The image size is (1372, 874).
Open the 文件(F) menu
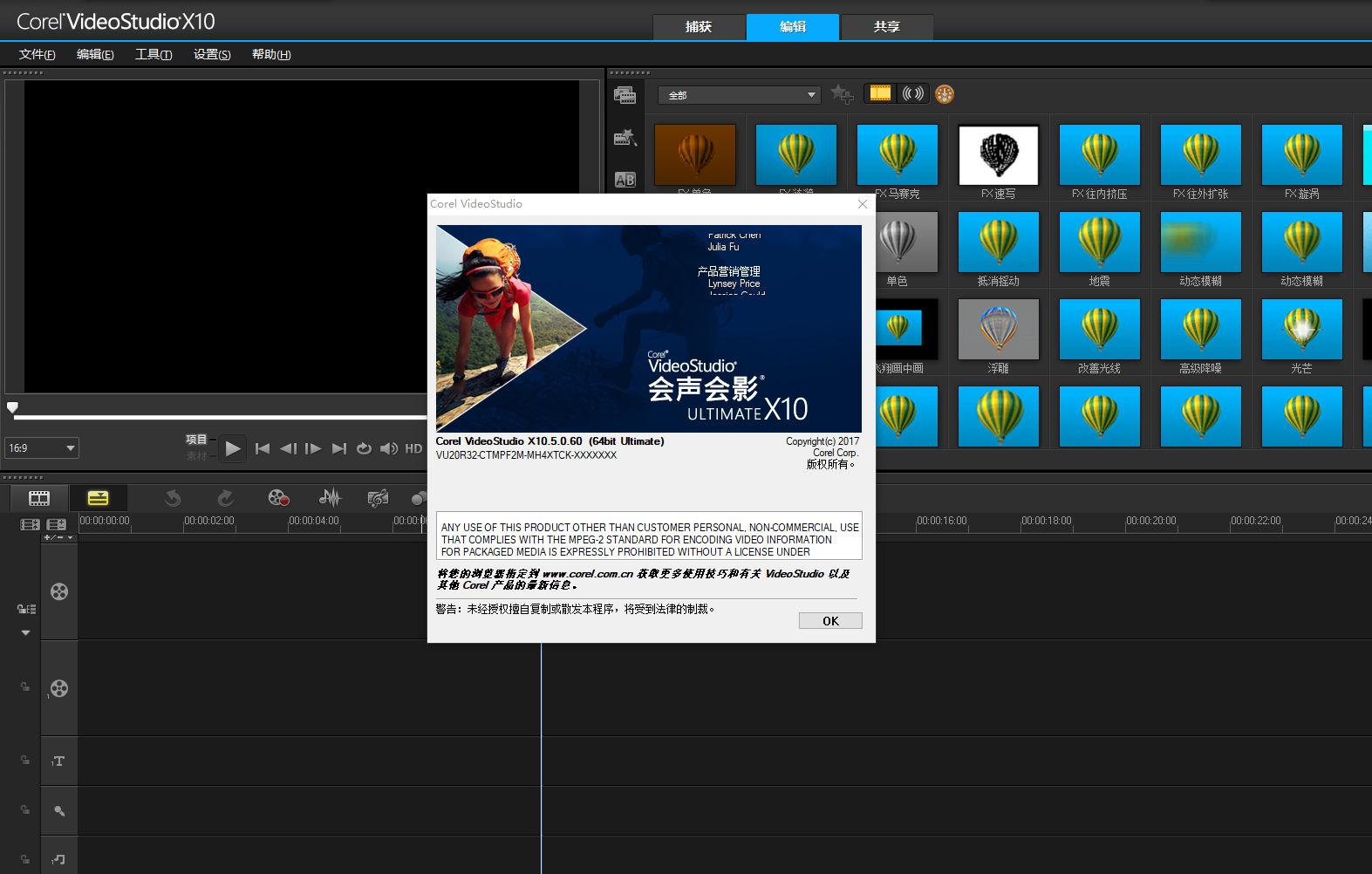tap(38, 54)
